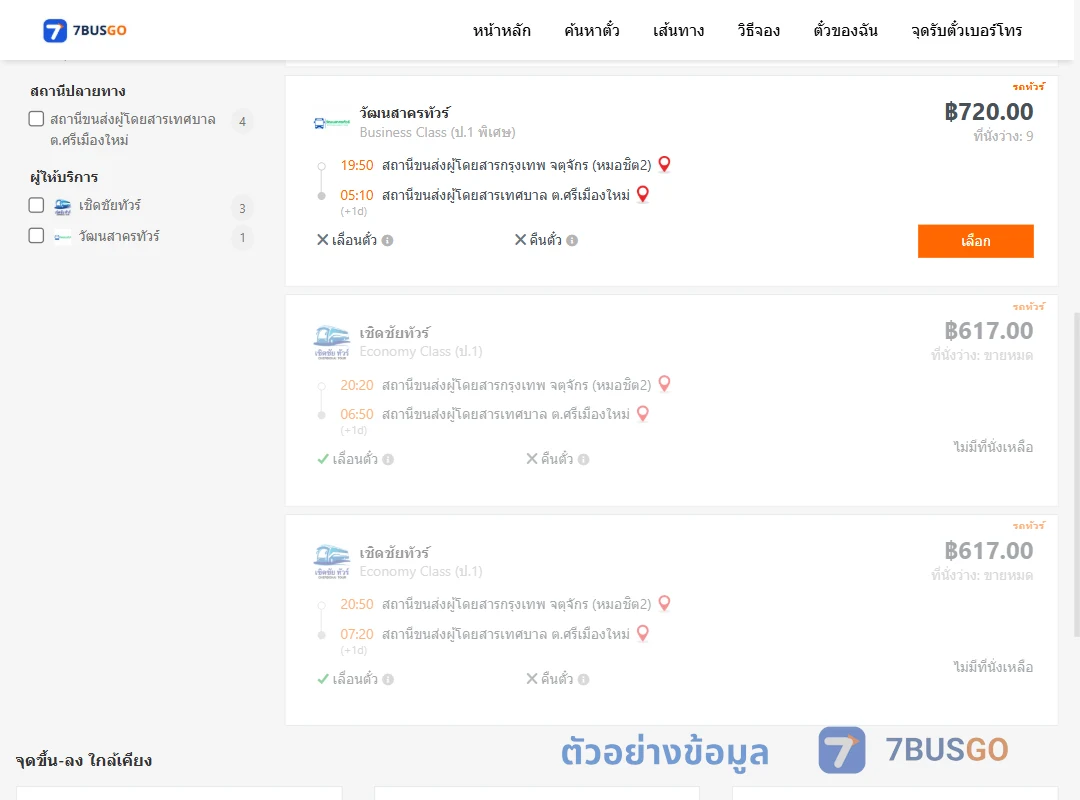Show คืนตั๋ว info icon on 19:50 trip
1080x800 pixels.
point(572,240)
